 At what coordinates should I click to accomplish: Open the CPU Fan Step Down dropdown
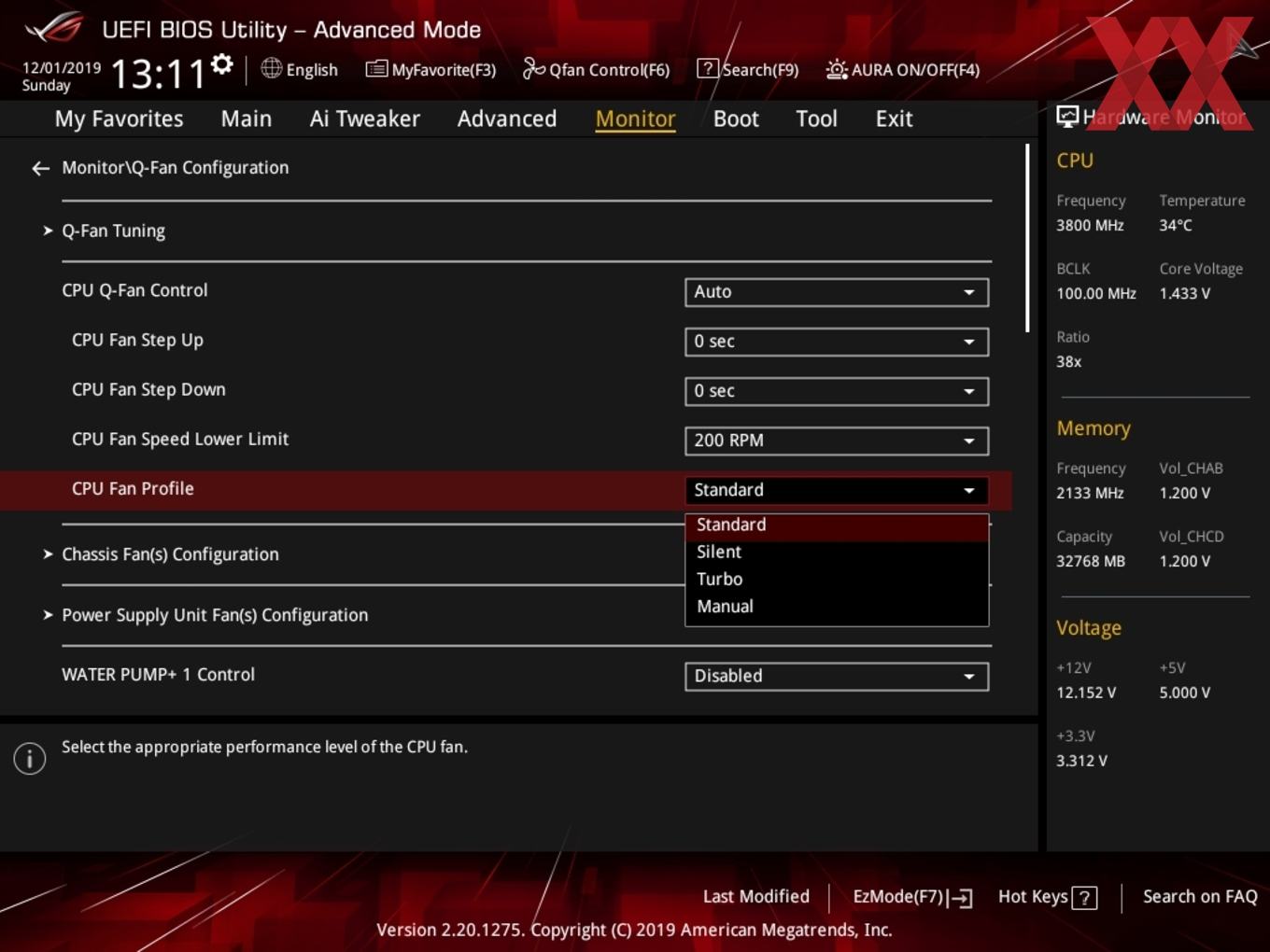[837, 391]
